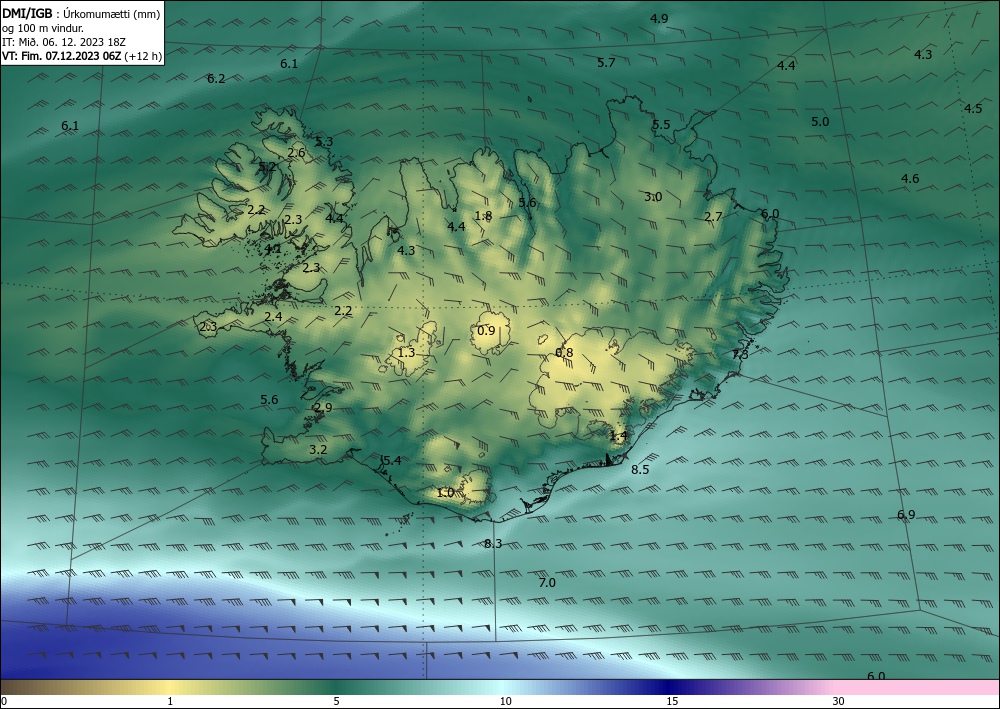Click the 6.2 precipitable water value
Viewport: 1000px width, 709px height.
[216, 78]
